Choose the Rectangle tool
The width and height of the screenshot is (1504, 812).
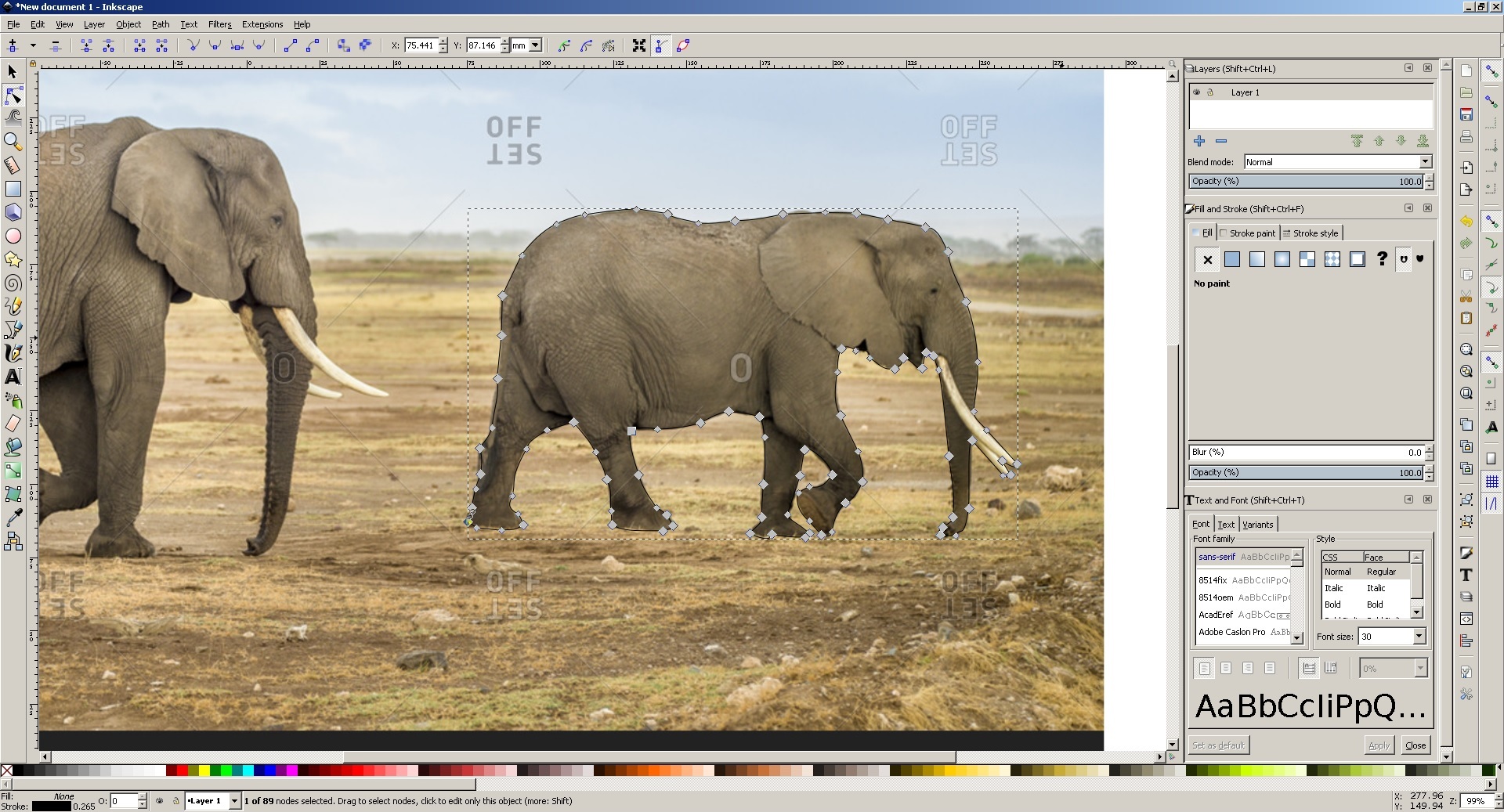tap(13, 189)
